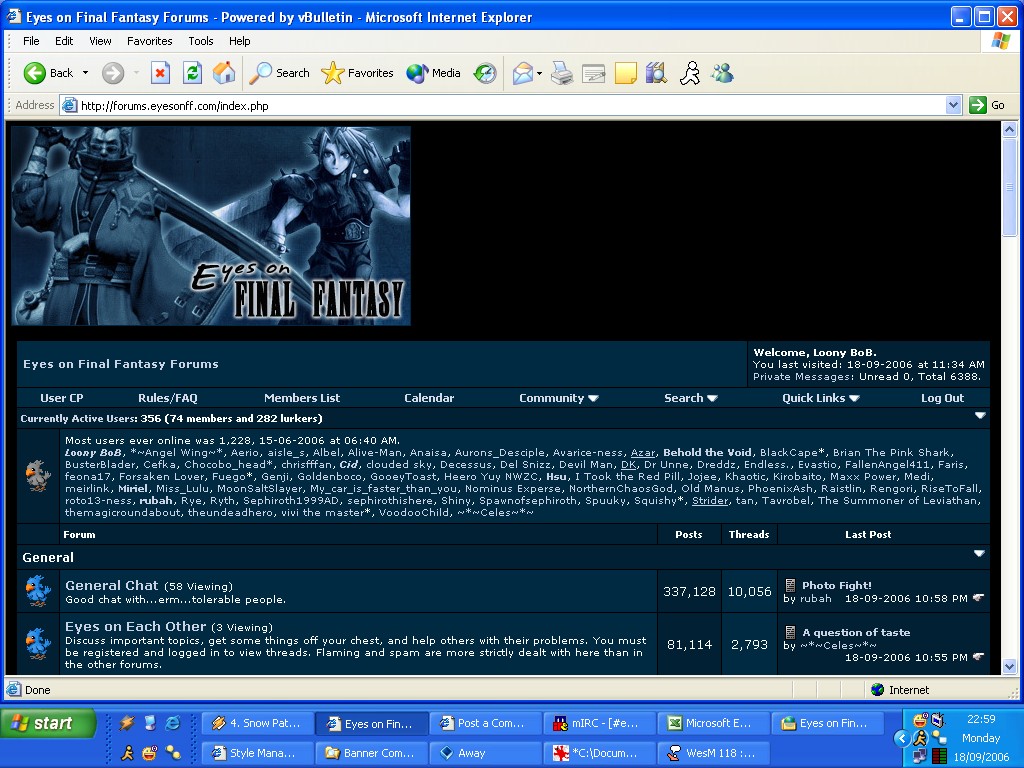This screenshot has width=1024, height=768.
Task: Open the Edit menu
Action: pyautogui.click(x=64, y=40)
